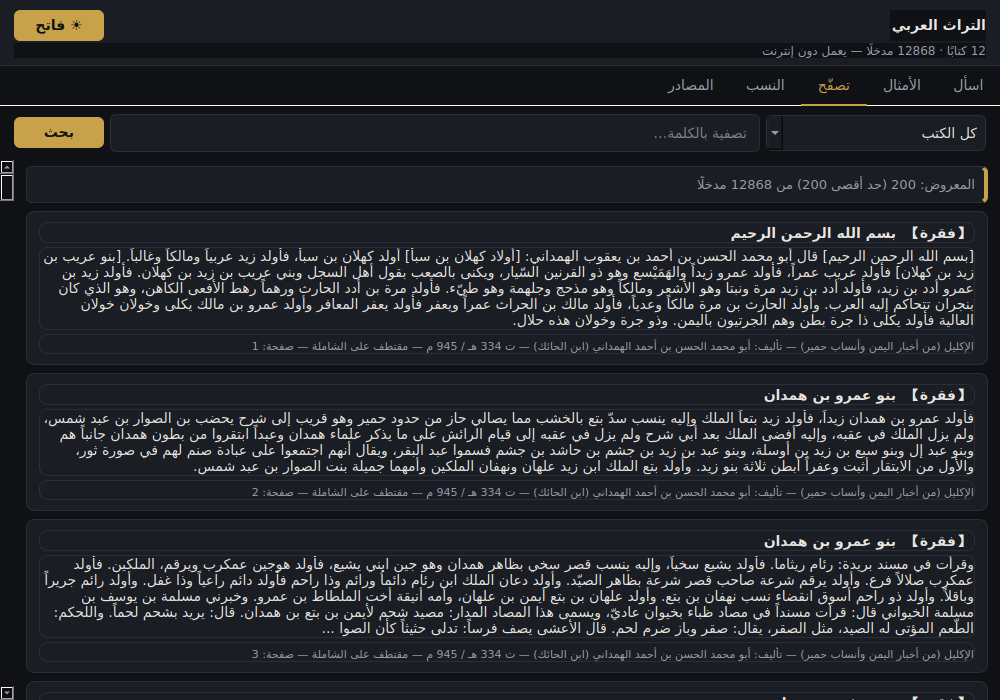Go to the النسب tab
Image resolution: width=1000 pixels, height=700 pixels.
pyautogui.click(x=765, y=85)
